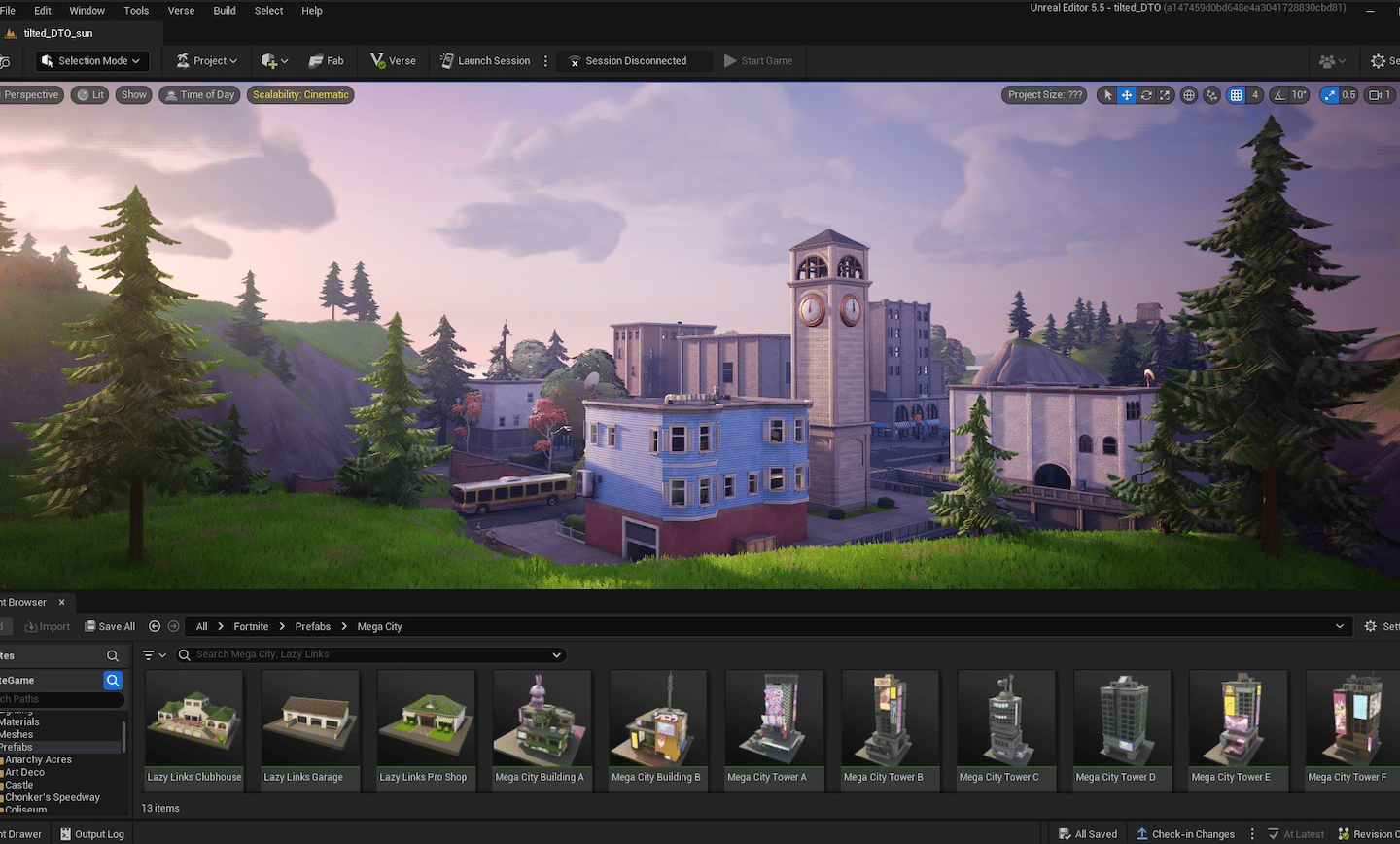The image size is (1400, 844).
Task: Open the Select menu
Action: pos(269,11)
